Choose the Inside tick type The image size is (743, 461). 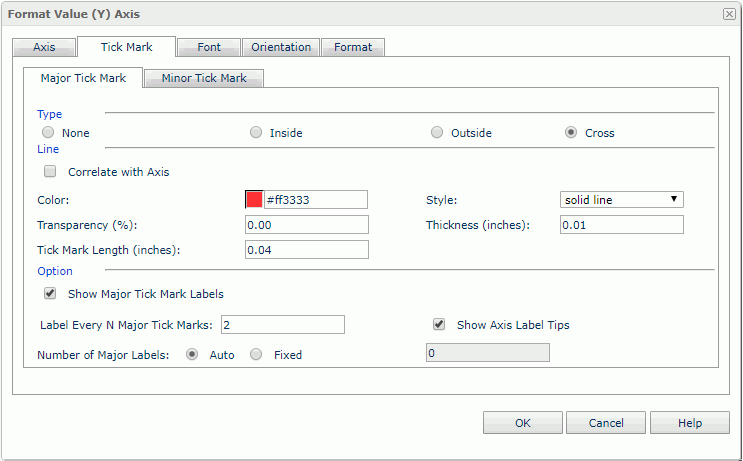point(256,133)
